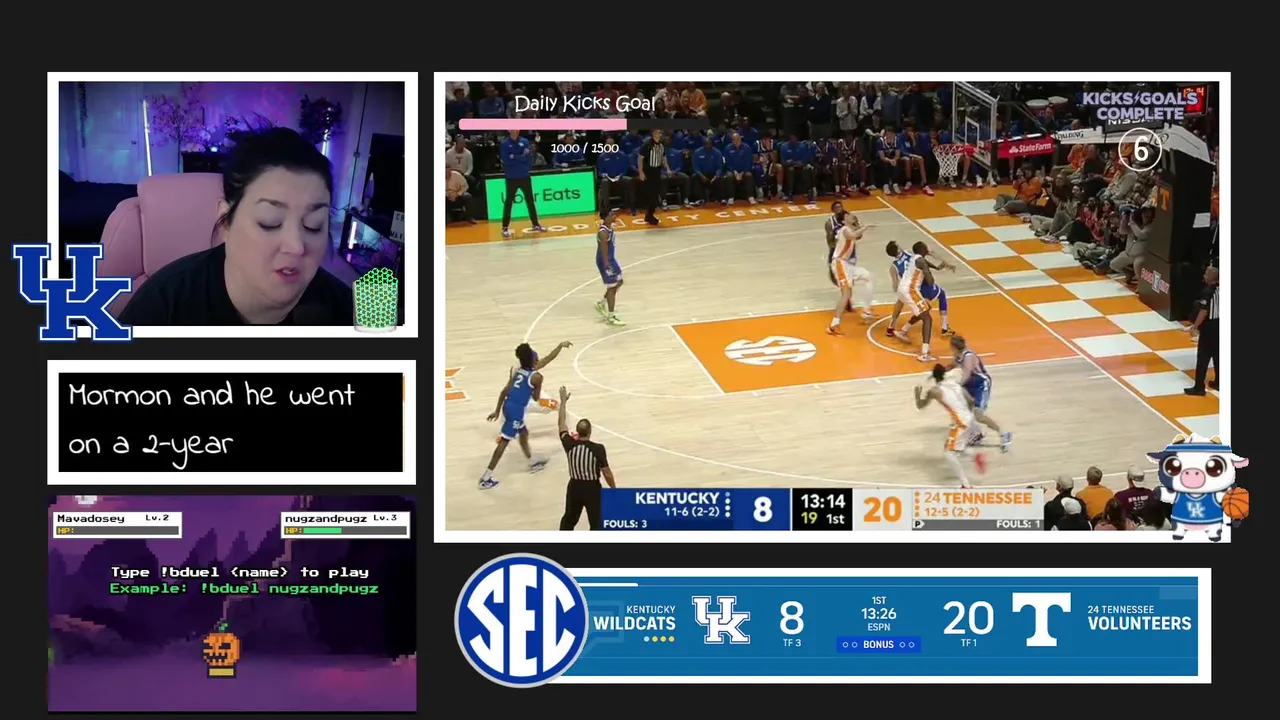The height and width of the screenshot is (720, 1280).
Task: Click the pixel pumpkin character in the duel game
Action: coord(221,650)
